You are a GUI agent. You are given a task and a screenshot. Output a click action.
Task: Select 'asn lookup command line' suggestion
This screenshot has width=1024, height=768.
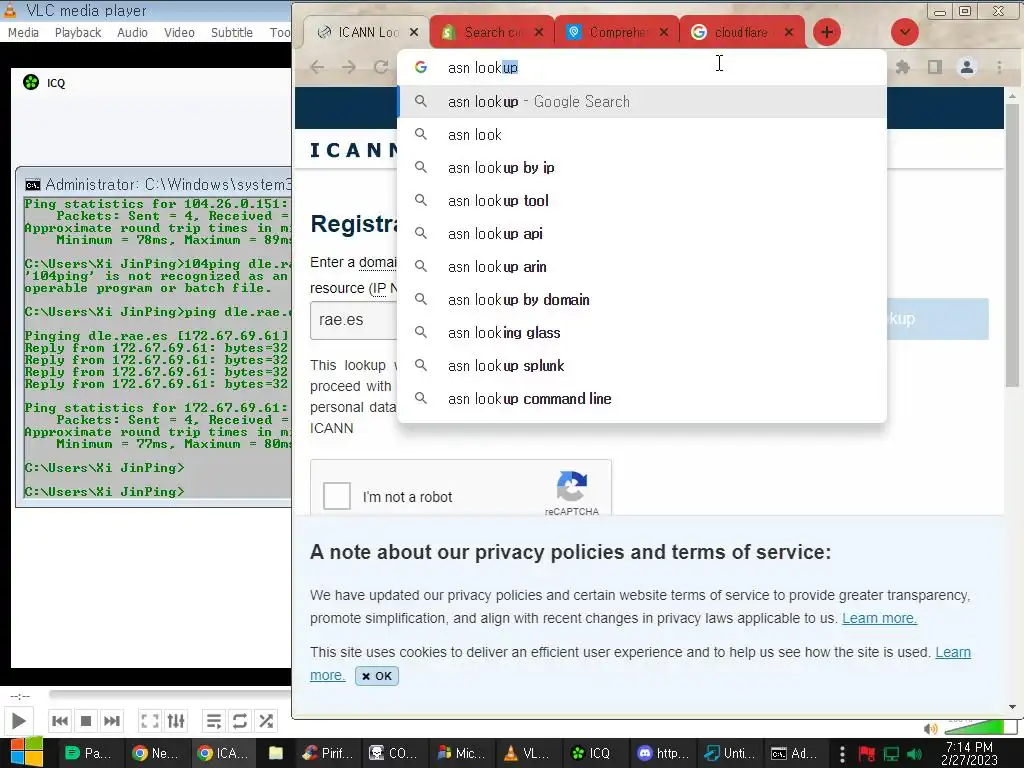[x=642, y=398]
